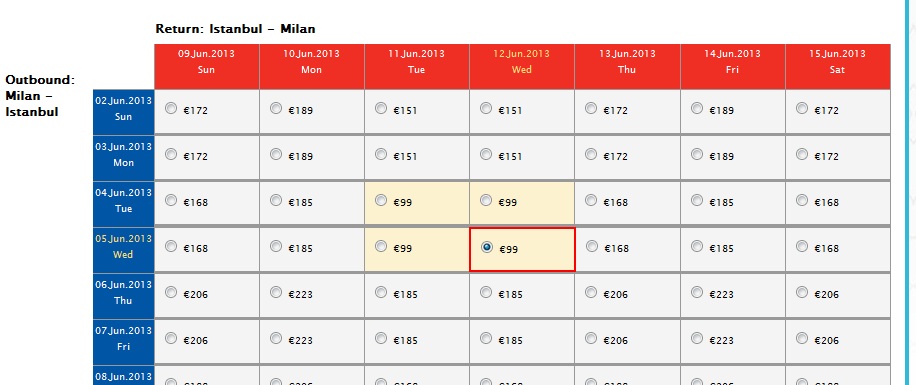Screen dimensions: 916x385
Task: Select €206 fare for 06 Jun outbound, 13 Jun return
Action: point(591,293)
